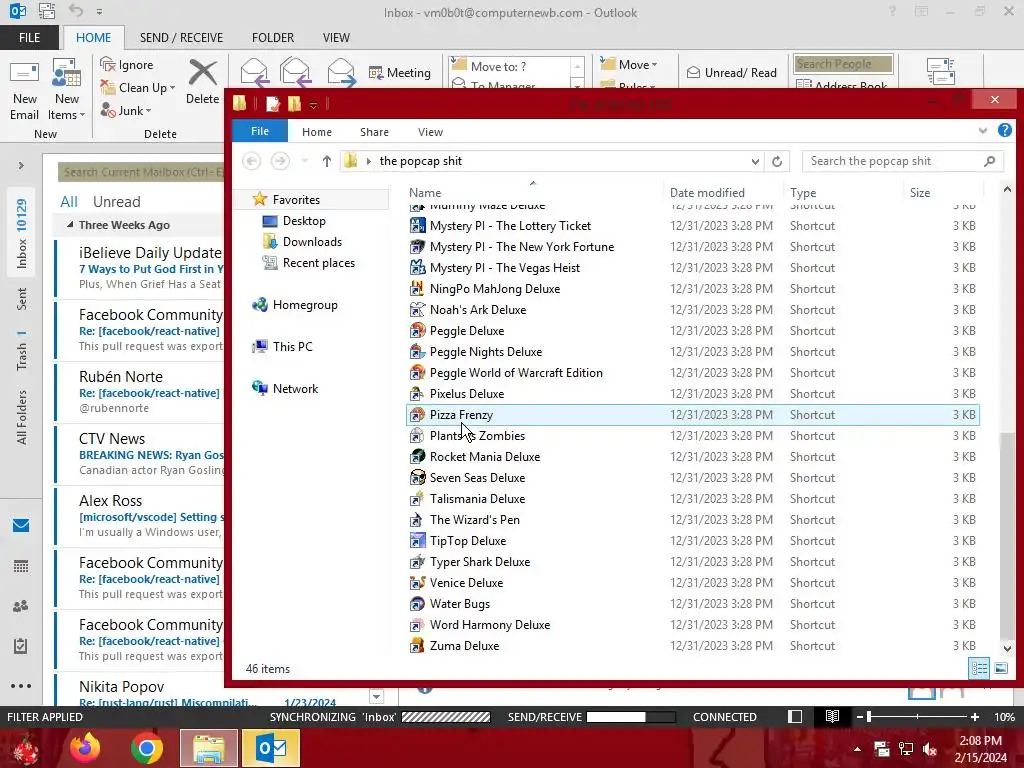Select This PC in the navigation pane

(283, 347)
